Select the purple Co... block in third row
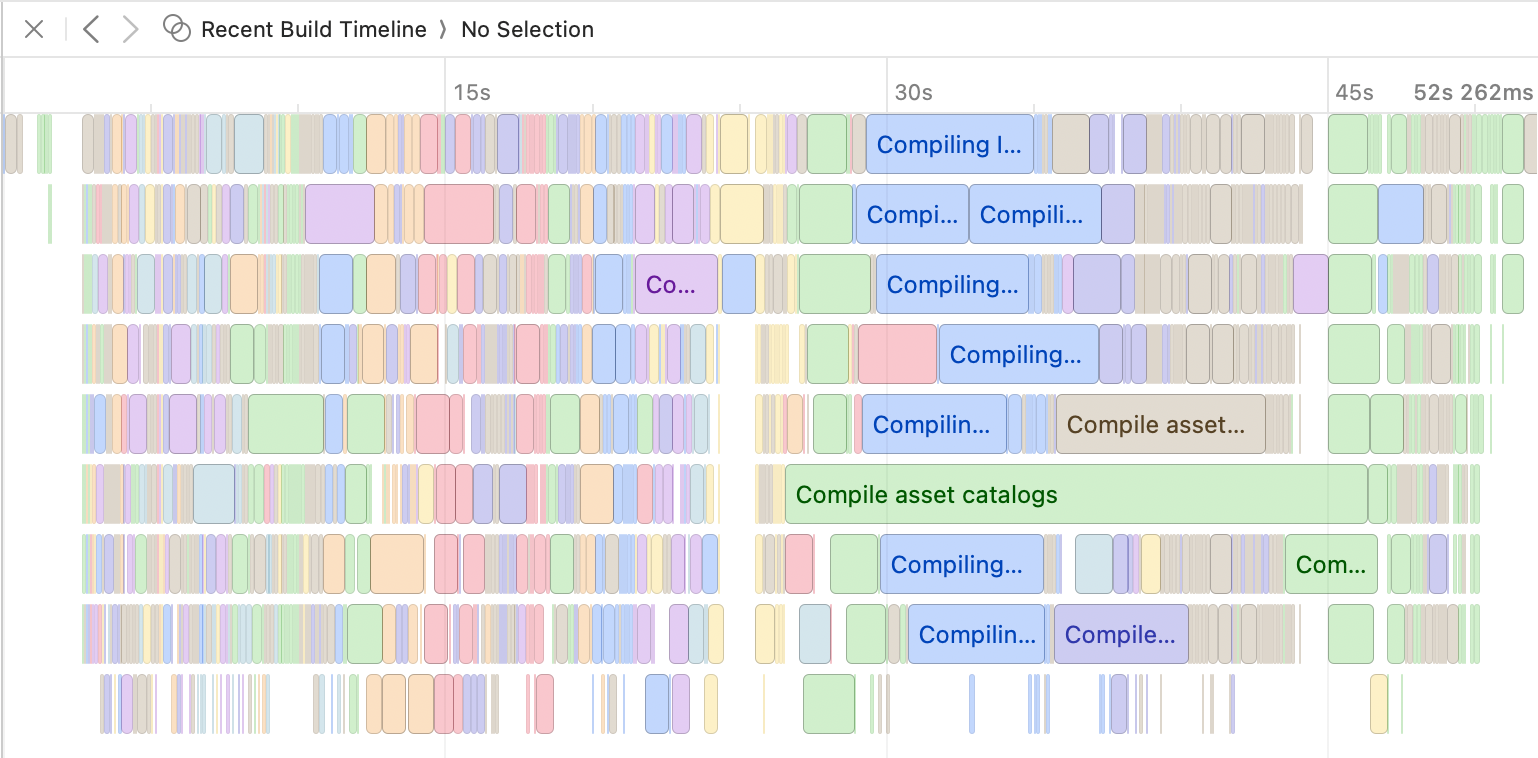 click(676, 284)
